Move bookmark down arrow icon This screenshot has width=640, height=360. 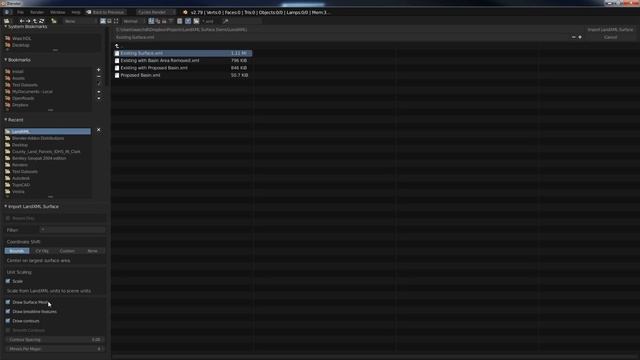(x=99, y=98)
